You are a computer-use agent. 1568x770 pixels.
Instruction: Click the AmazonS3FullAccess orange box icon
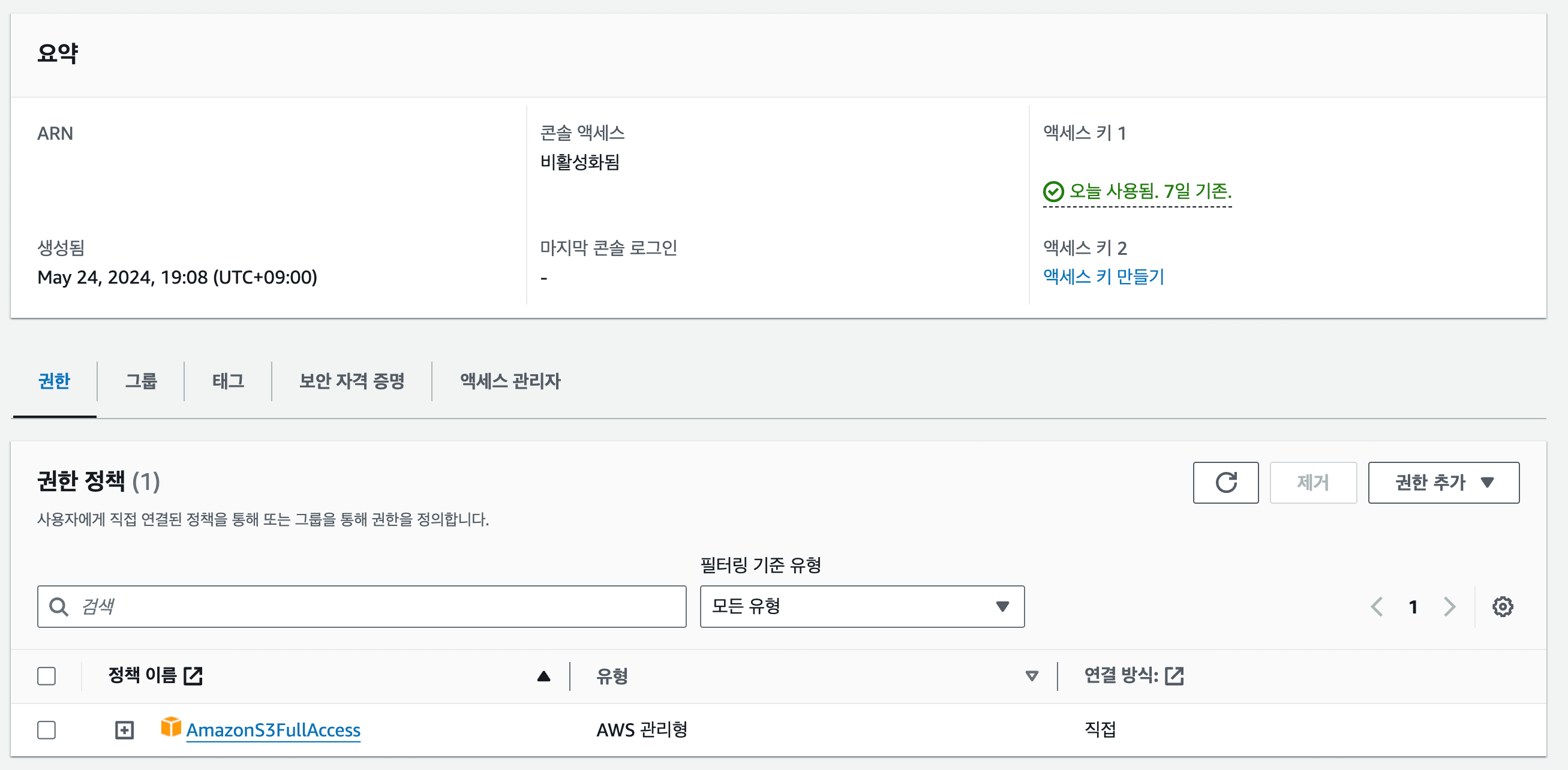[x=171, y=727]
